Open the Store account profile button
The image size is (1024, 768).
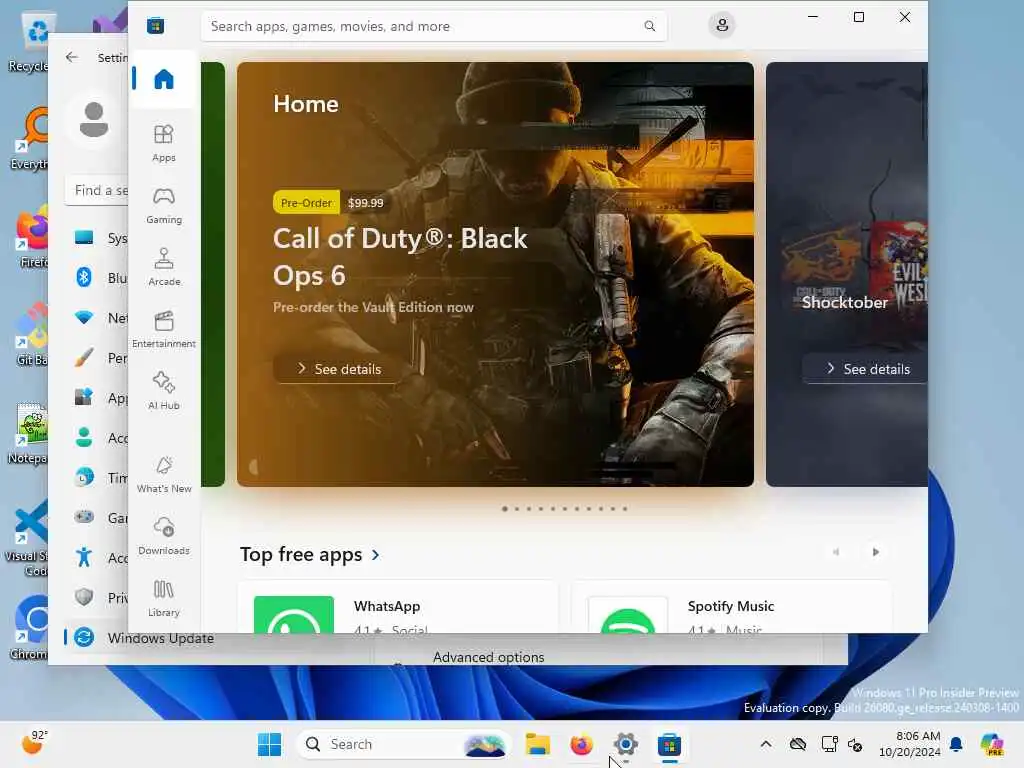pos(722,25)
